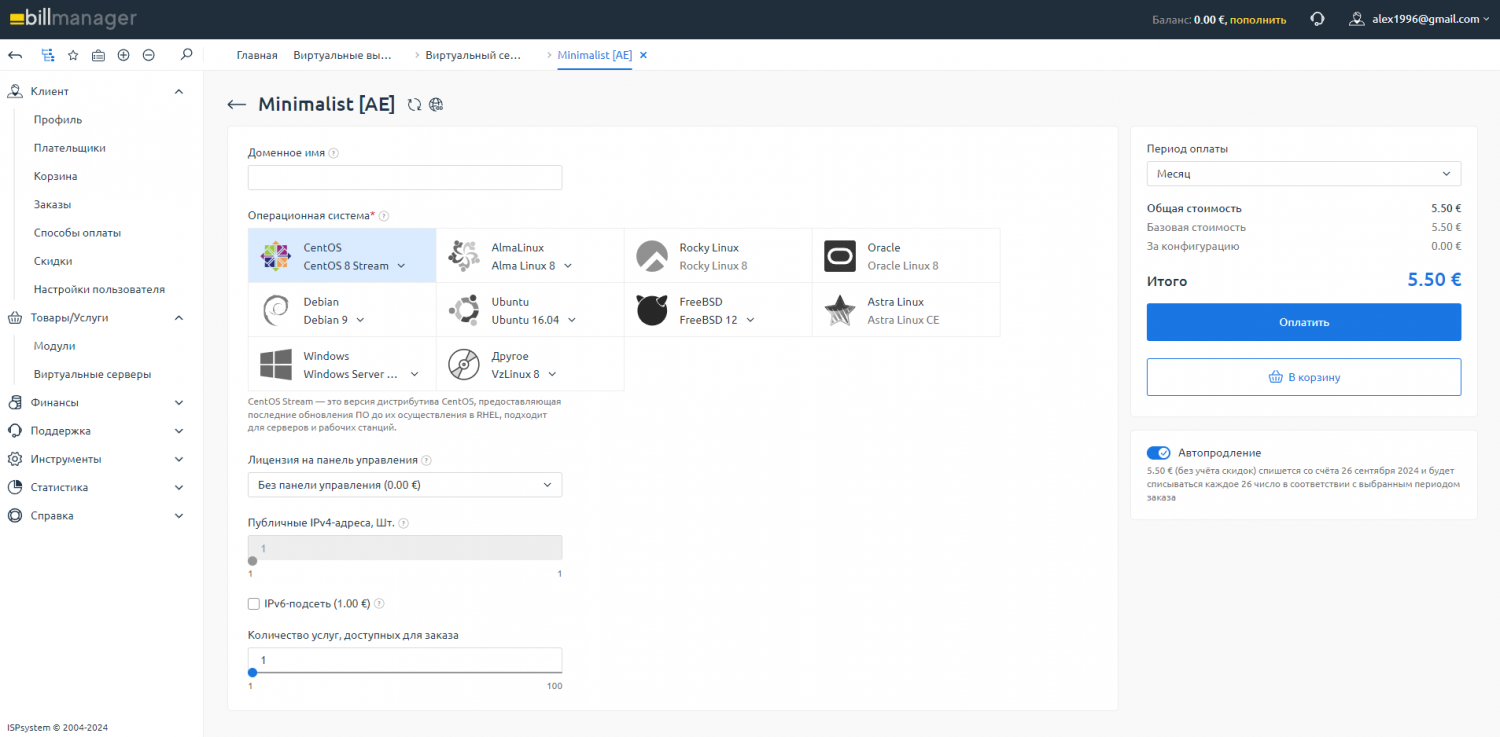The width and height of the screenshot is (1500, 737).
Task: Open the Период оплаты dropdown
Action: [1303, 174]
